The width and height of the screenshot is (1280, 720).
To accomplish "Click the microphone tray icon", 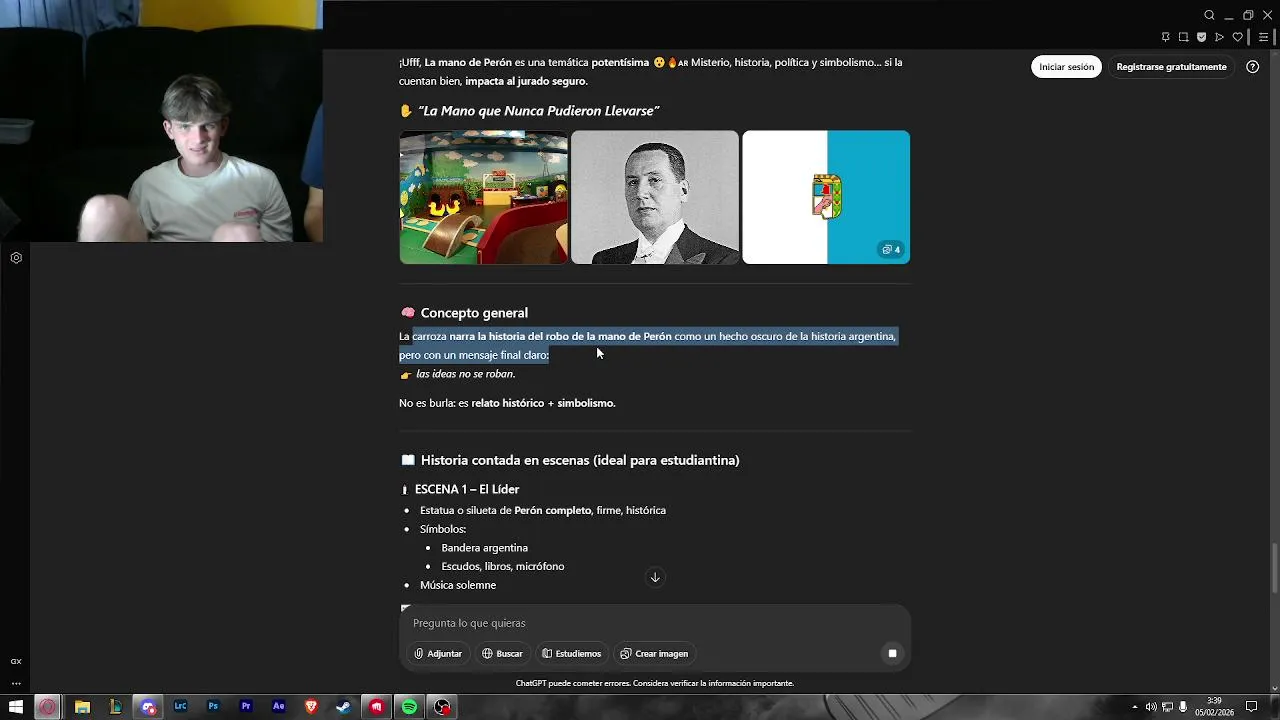I will click(x=1183, y=707).
